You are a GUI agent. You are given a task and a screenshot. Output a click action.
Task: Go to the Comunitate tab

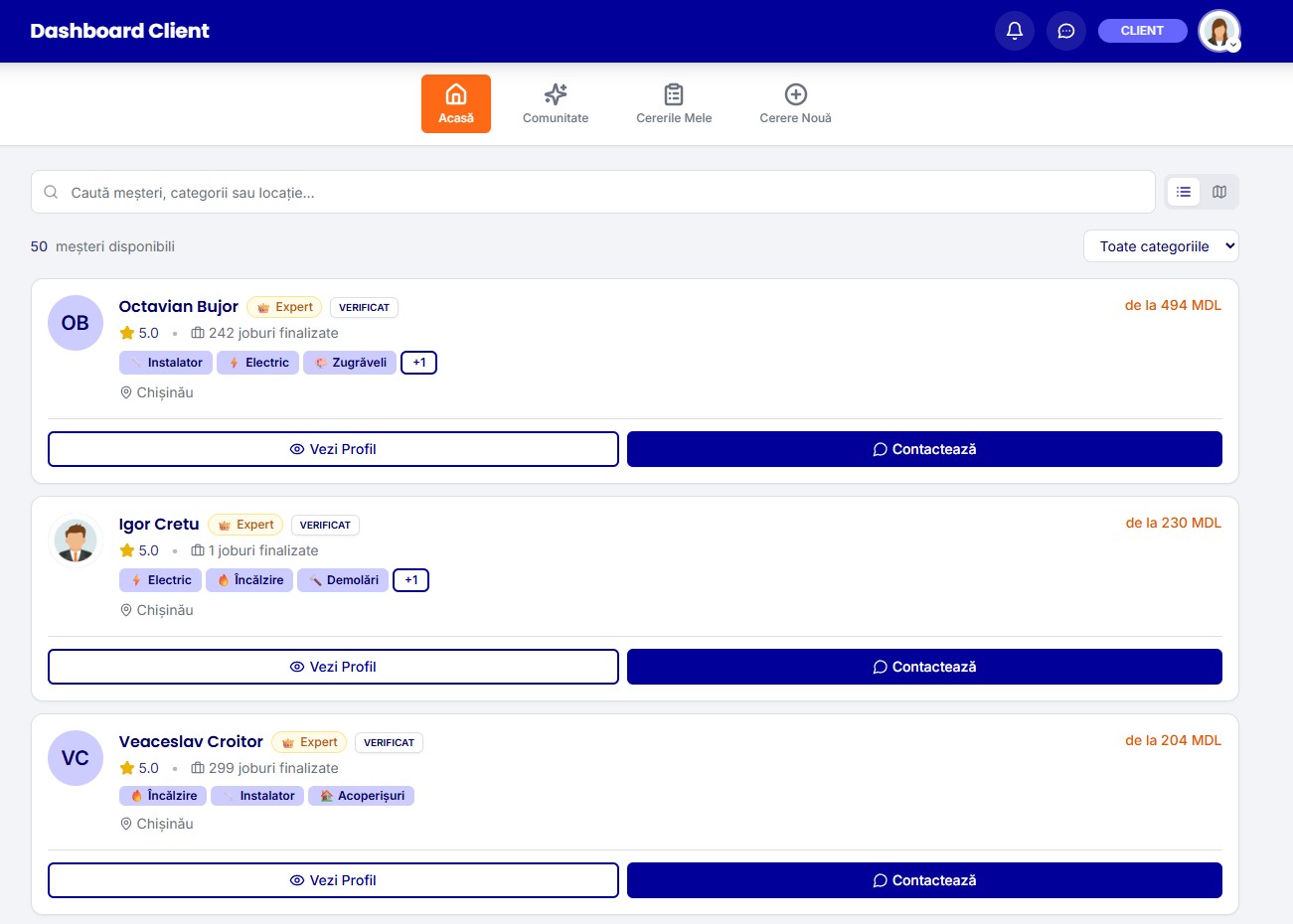point(556,104)
